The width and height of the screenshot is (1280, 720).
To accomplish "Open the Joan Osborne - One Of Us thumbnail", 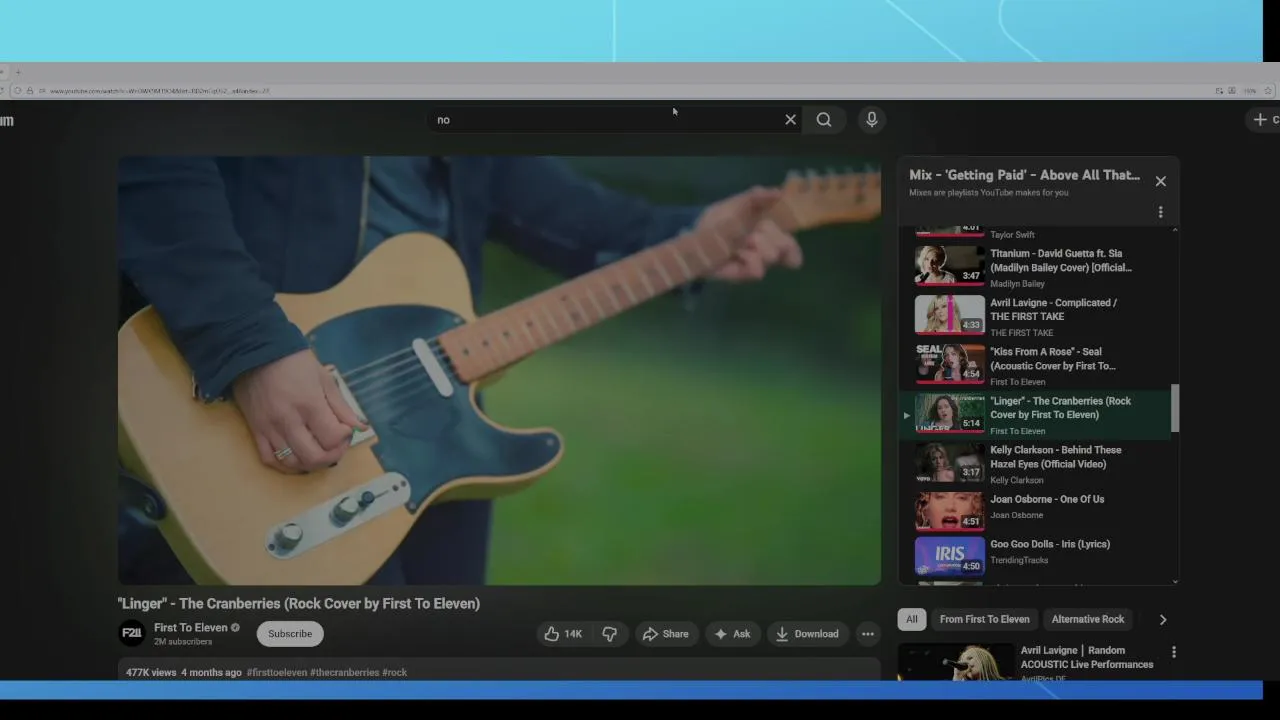I will point(950,511).
